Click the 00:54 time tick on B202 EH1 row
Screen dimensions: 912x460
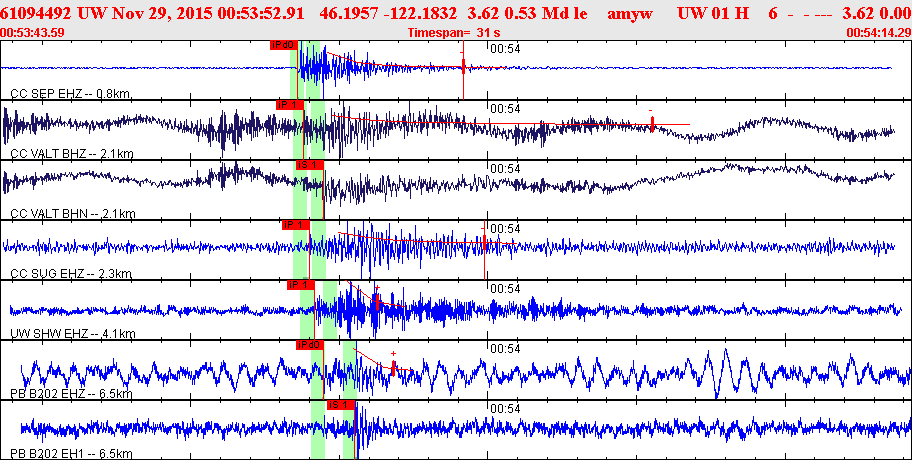click(505, 408)
